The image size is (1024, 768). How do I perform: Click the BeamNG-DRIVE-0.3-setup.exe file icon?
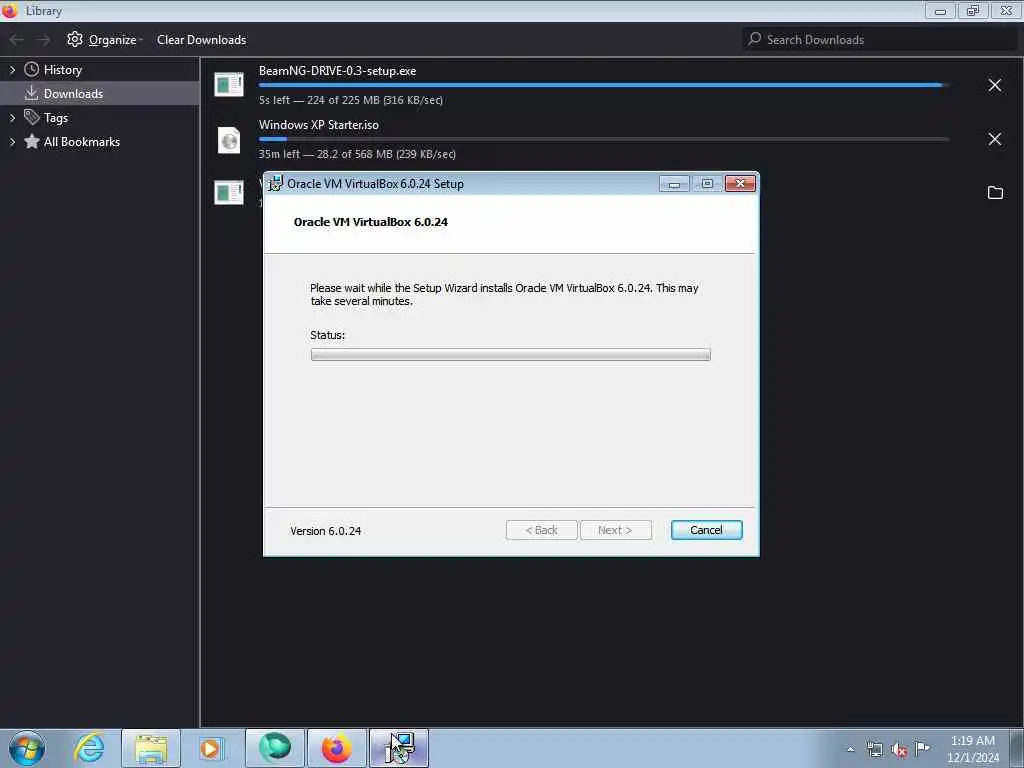[x=229, y=85]
